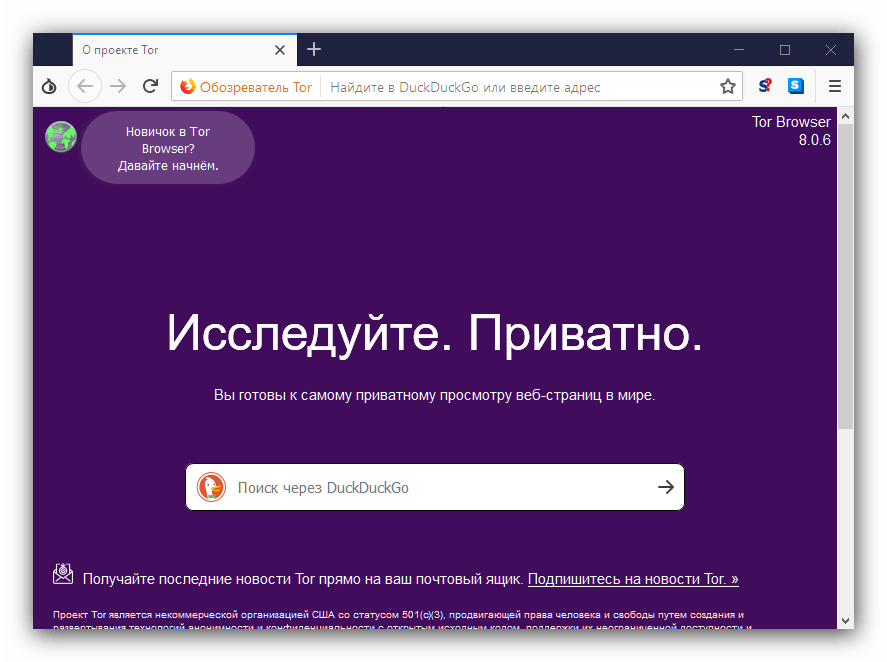Screen dimensions: 887x662
Task: Close the 'О проекте Tor' tab
Action: coord(279,50)
